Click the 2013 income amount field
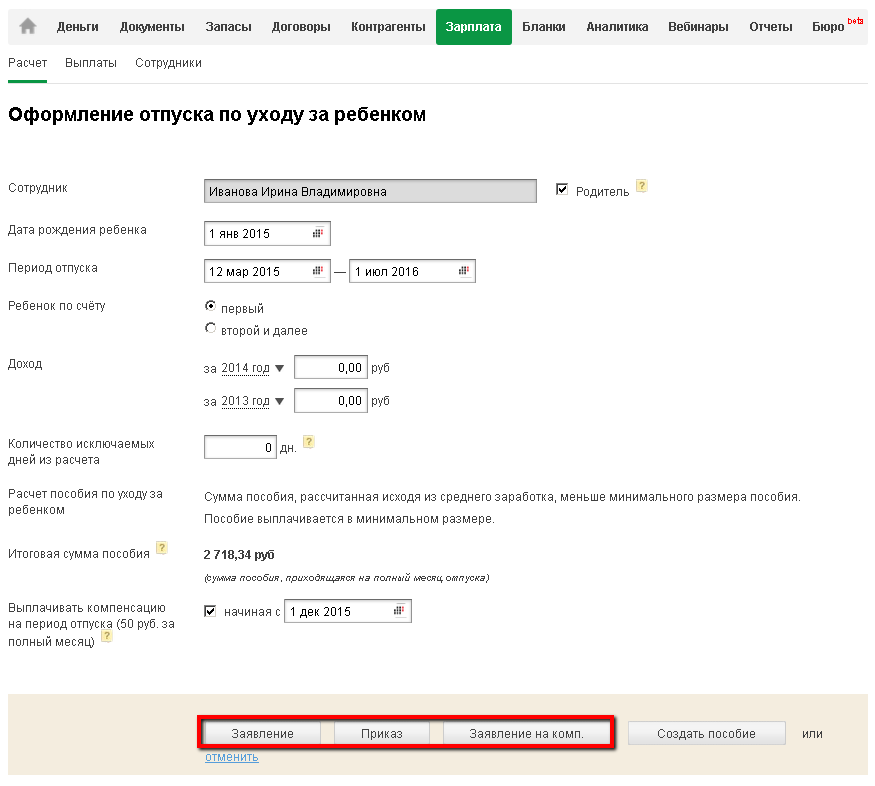This screenshot has height=786, width=875. 331,401
